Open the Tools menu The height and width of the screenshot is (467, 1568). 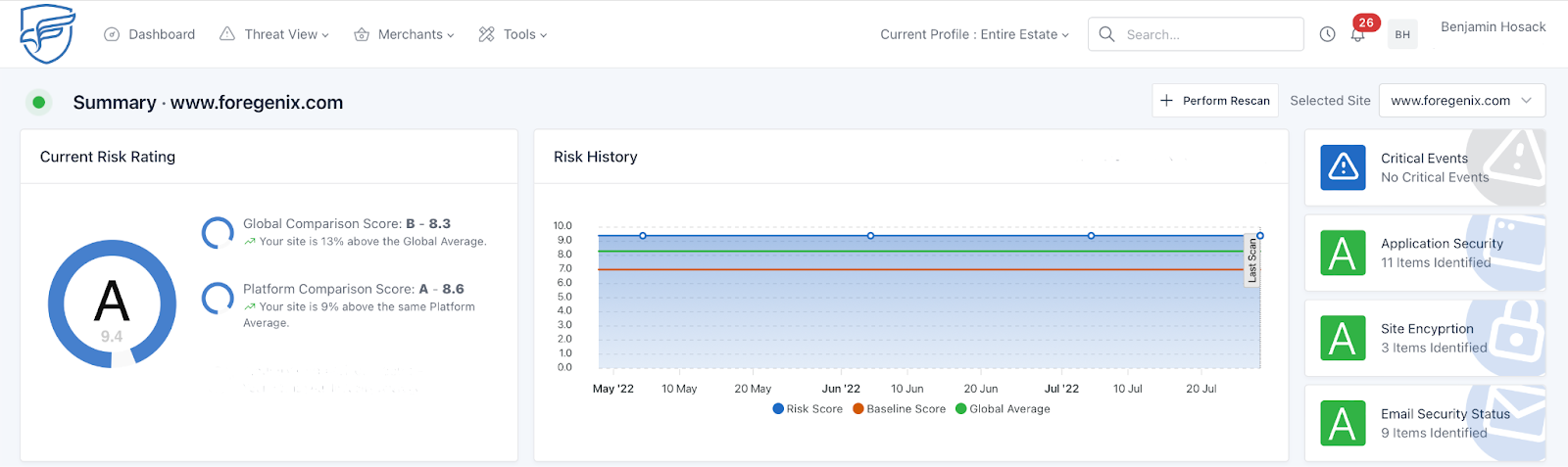(x=513, y=34)
